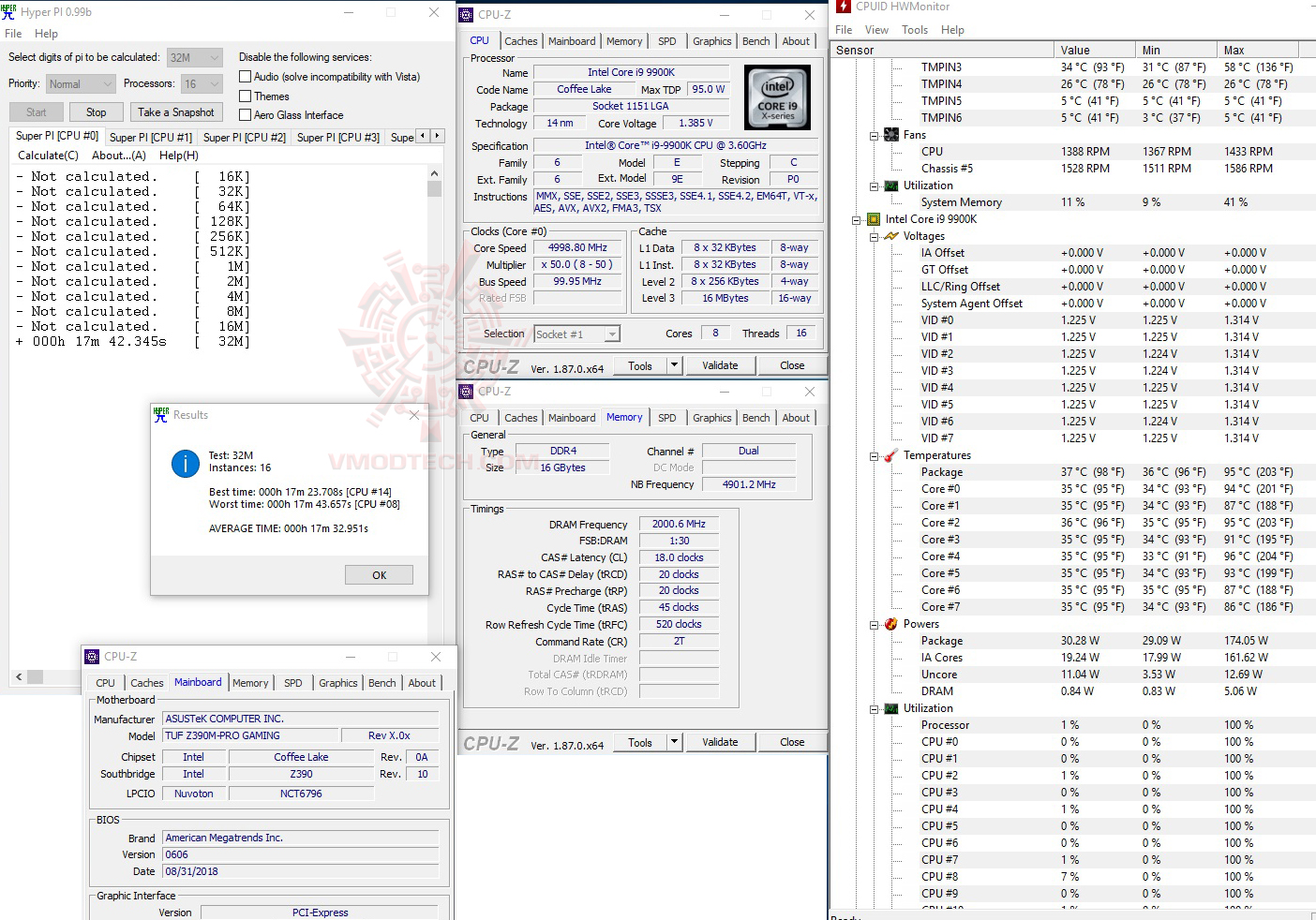Click the fan icon beside Fans
The image size is (1316, 920).
pyautogui.click(x=890, y=134)
